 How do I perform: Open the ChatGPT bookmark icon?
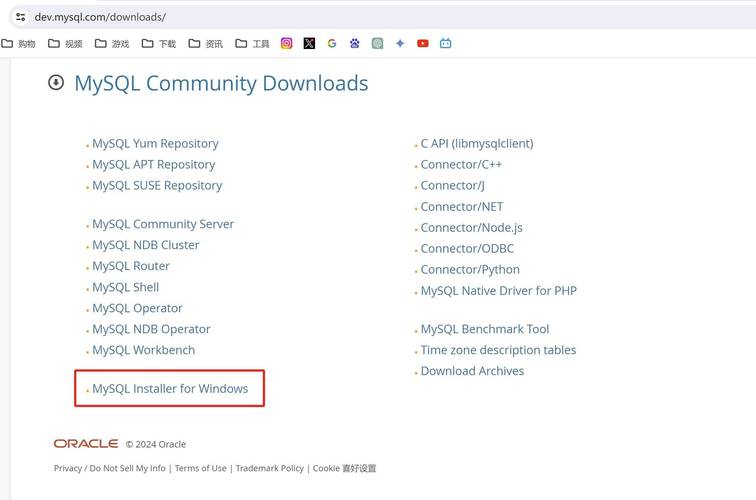378,43
